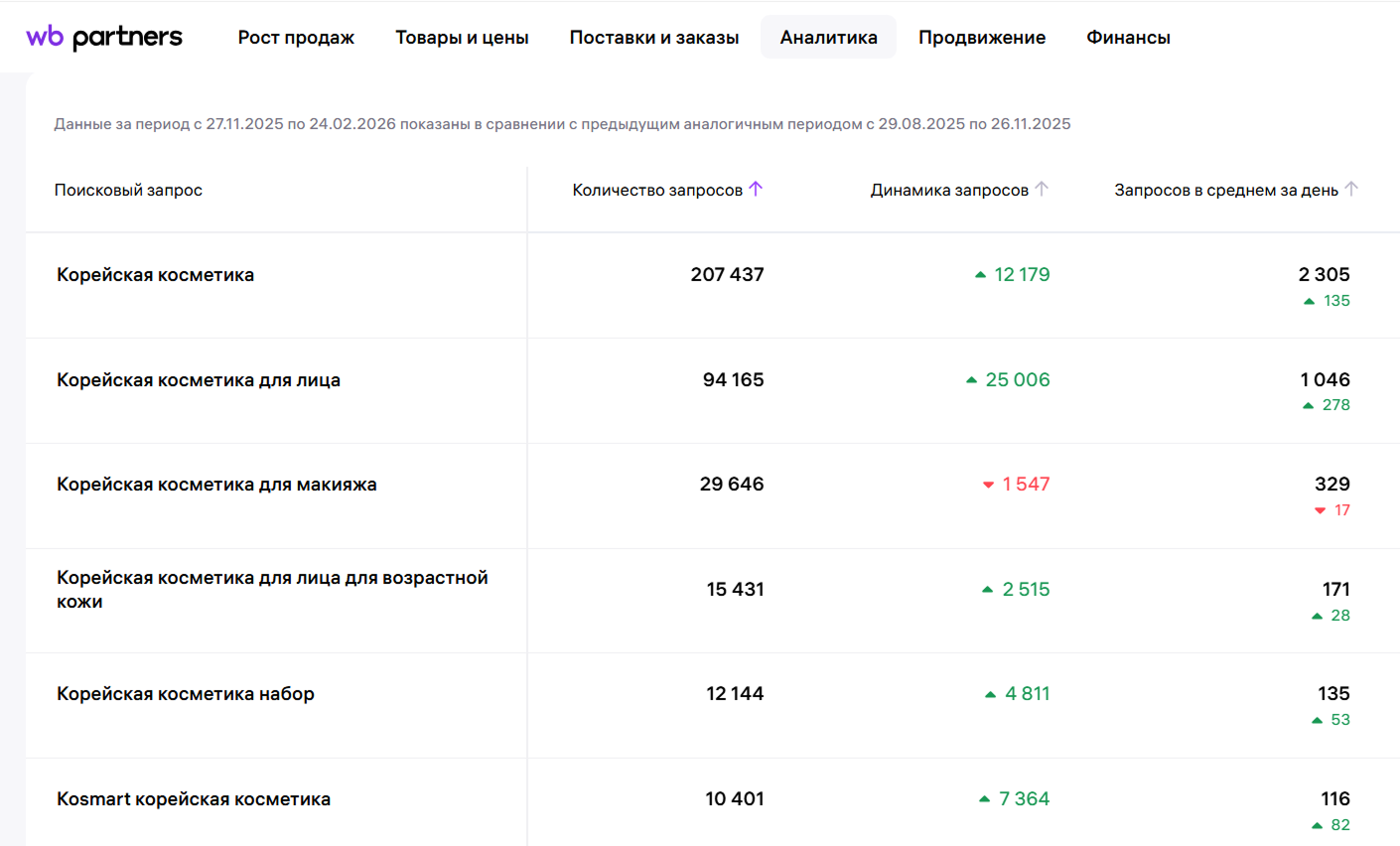Click the Kosmart корейская косметика query
Screen dimensions: 1400x846
[x=194, y=799]
